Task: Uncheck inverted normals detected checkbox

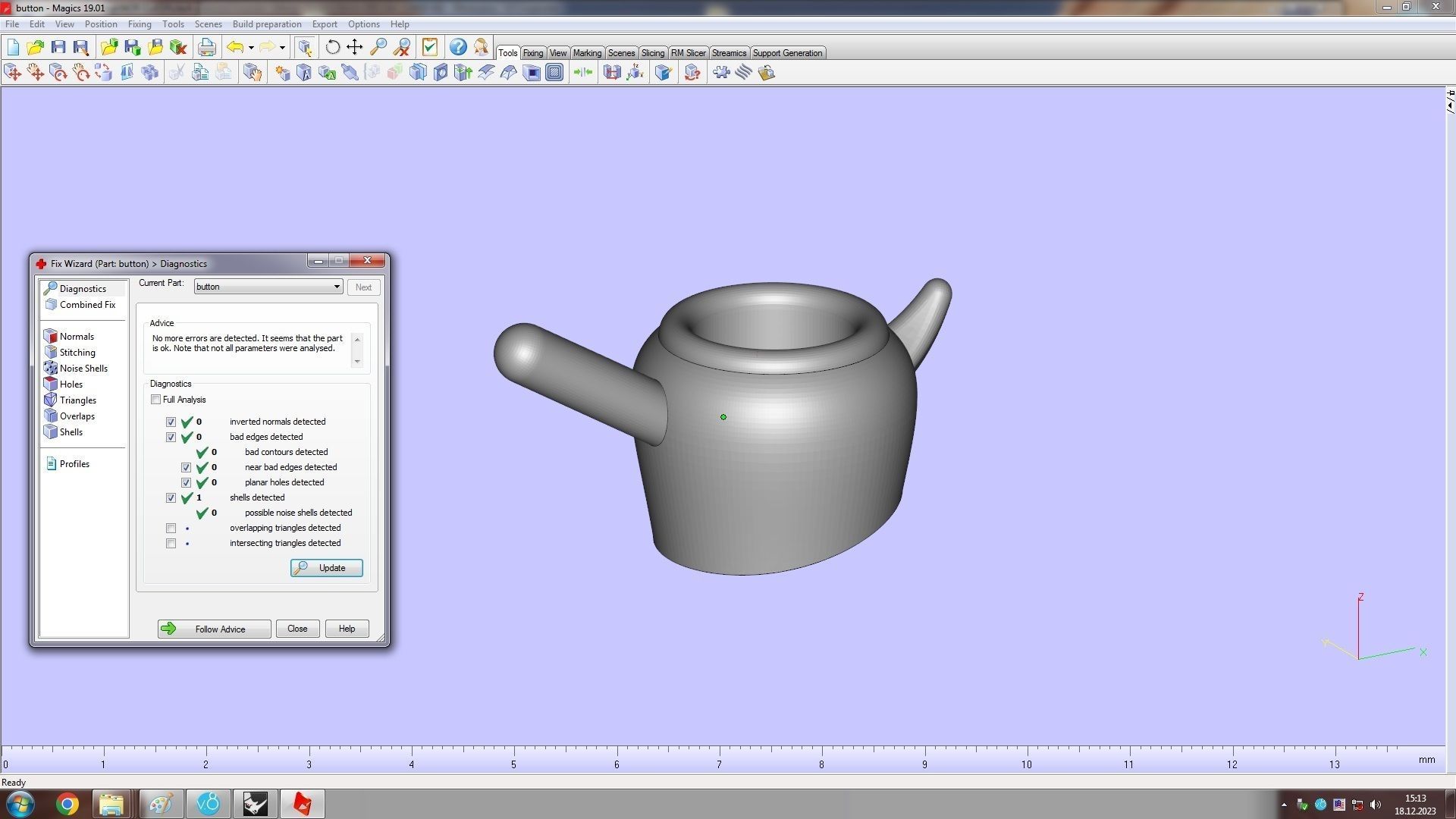Action: [x=171, y=422]
